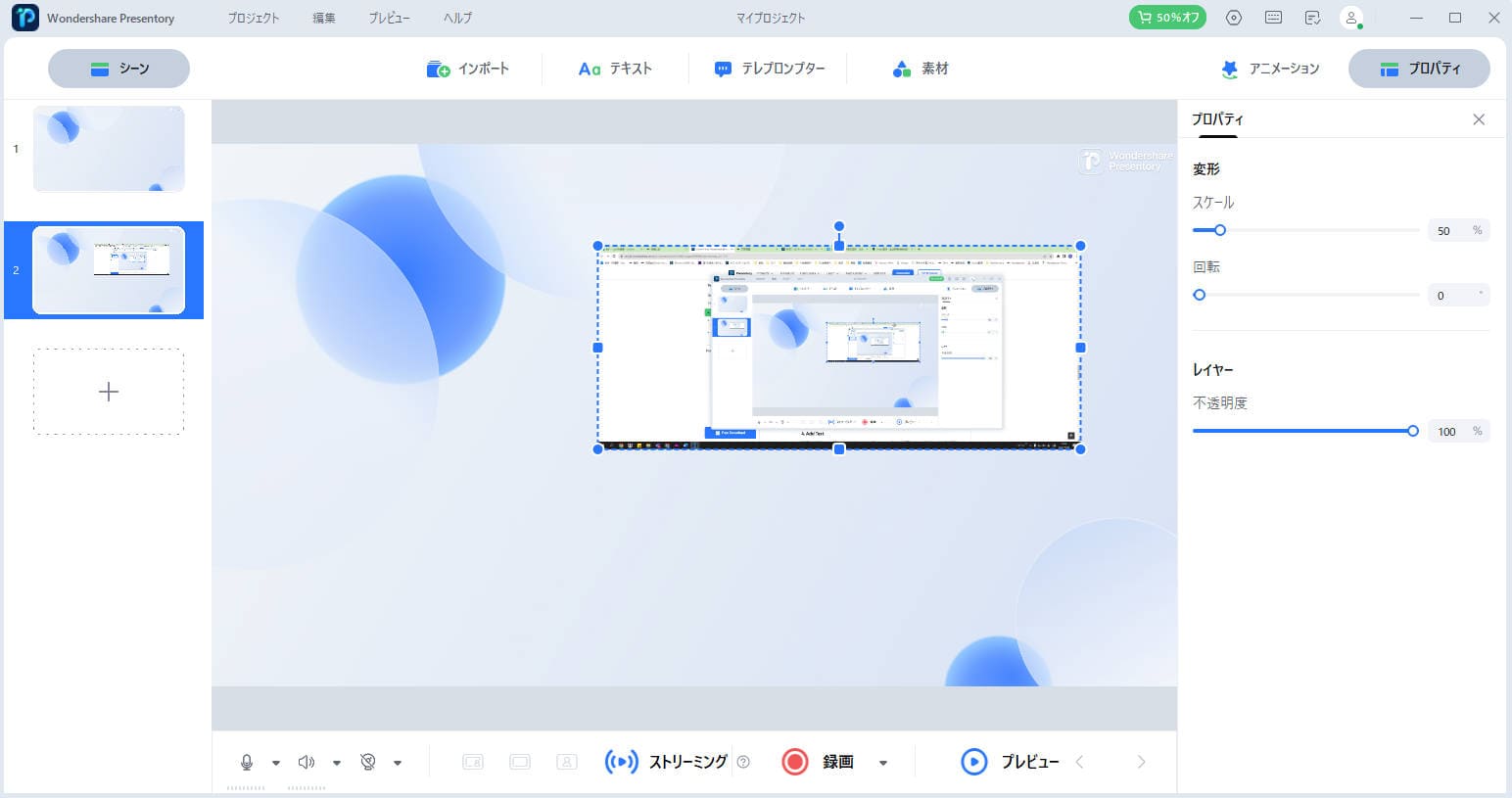Add a new scene with plus box

109,392
